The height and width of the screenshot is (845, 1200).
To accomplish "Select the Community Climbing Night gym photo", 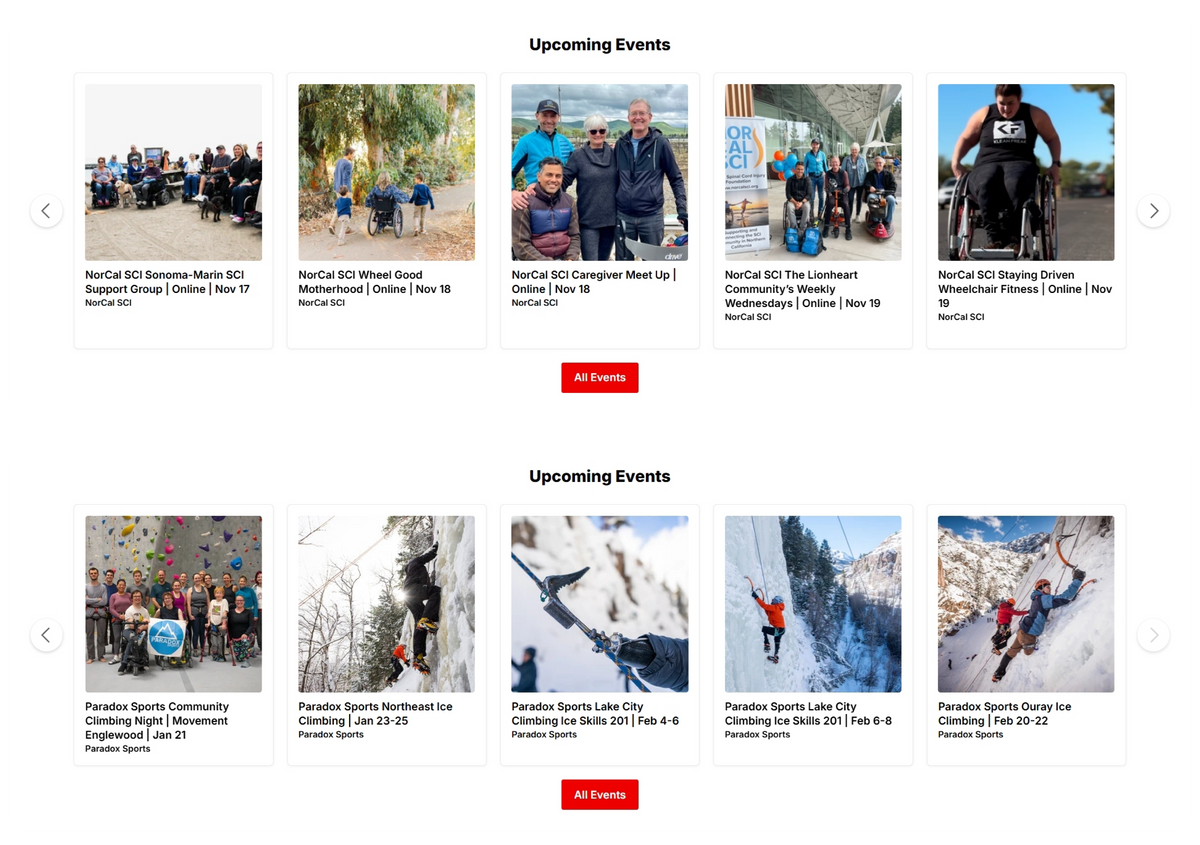I will click(173, 604).
